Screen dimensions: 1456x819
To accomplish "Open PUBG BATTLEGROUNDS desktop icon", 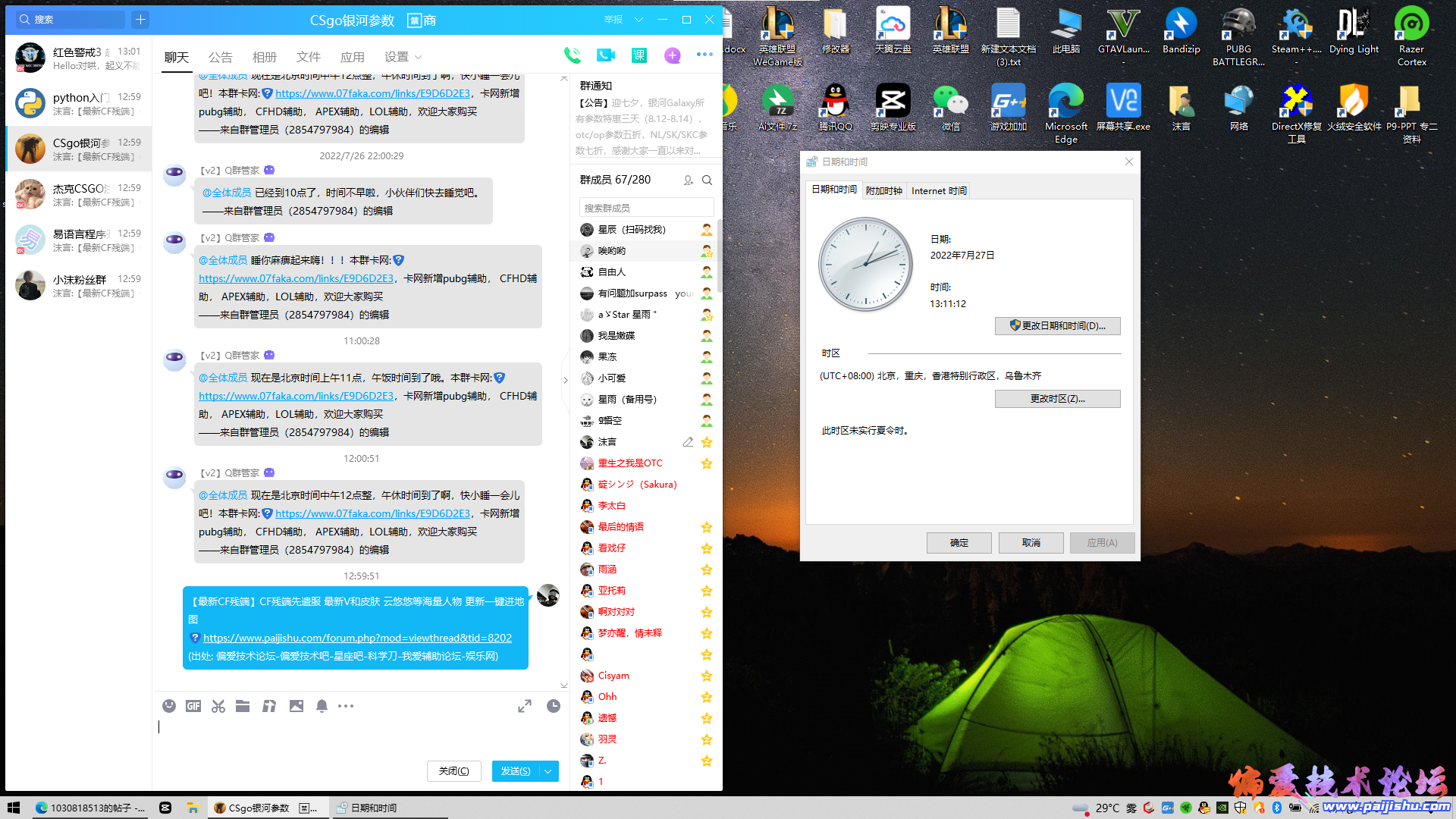I will coord(1238,37).
